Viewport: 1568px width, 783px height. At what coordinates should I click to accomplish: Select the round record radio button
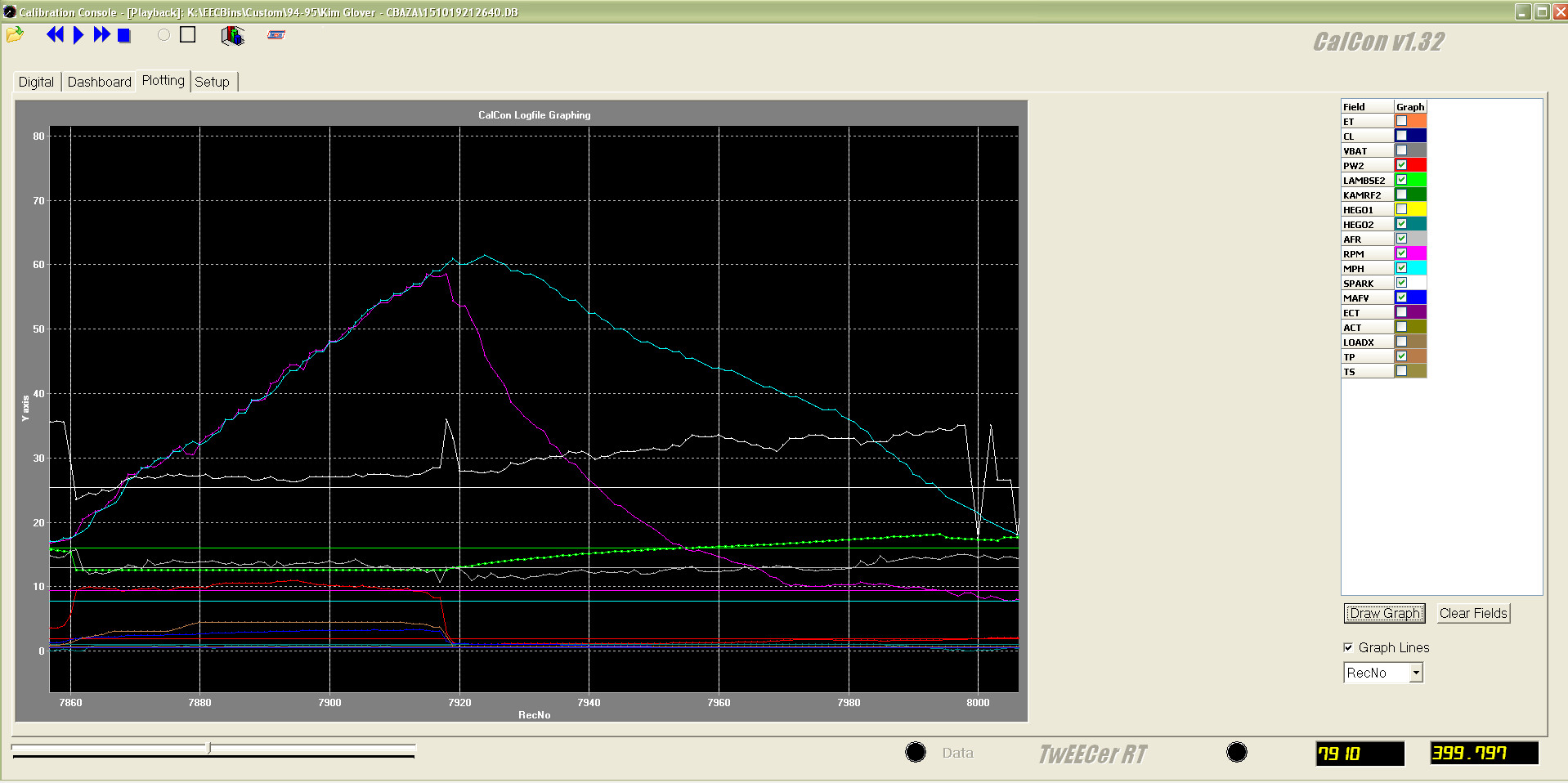point(164,35)
